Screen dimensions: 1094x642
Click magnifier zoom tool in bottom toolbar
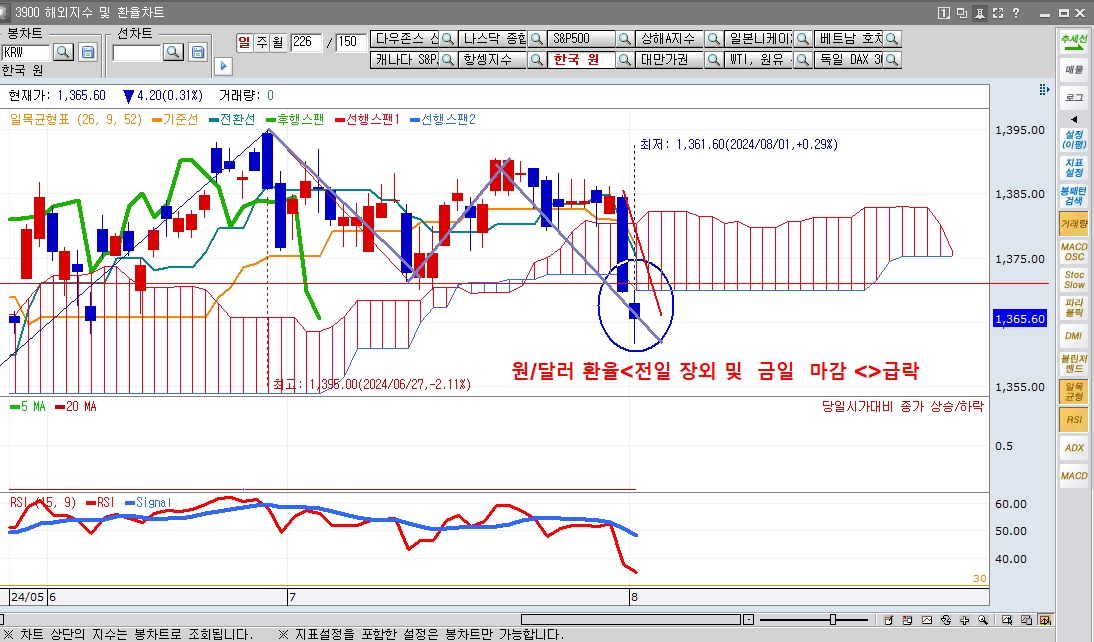(x=983, y=620)
